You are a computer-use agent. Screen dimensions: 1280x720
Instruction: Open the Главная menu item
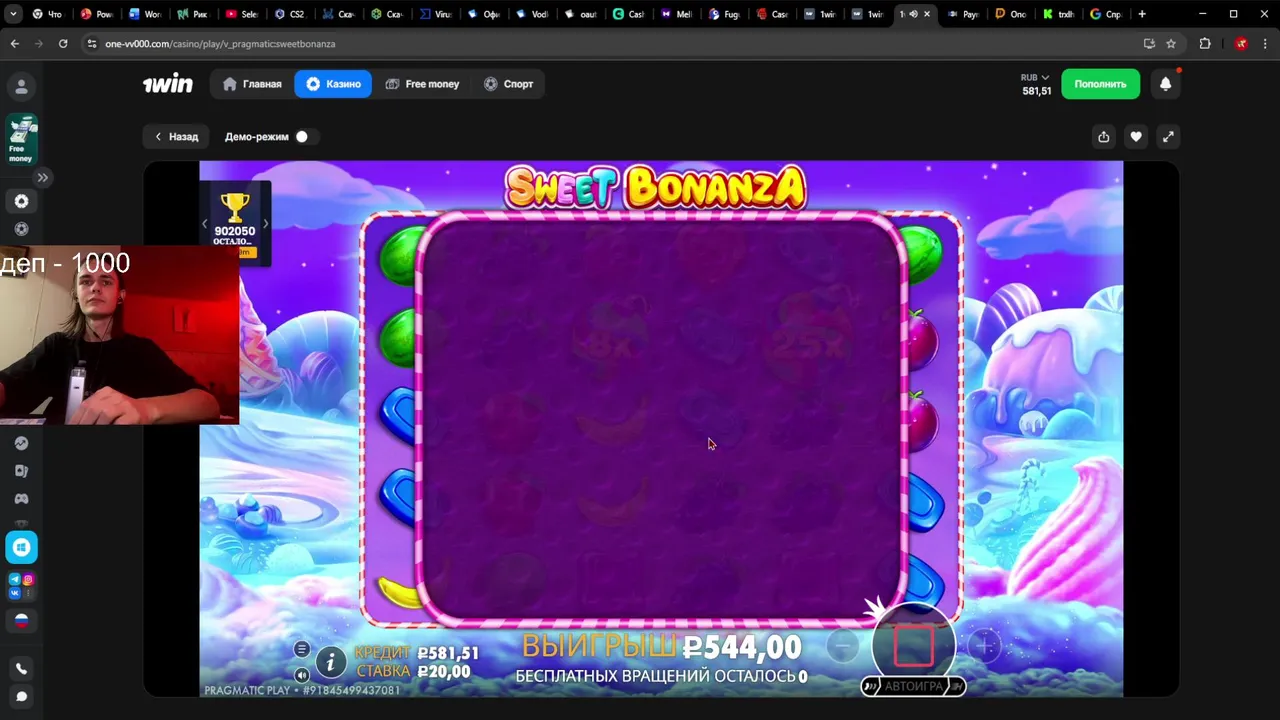[252, 84]
